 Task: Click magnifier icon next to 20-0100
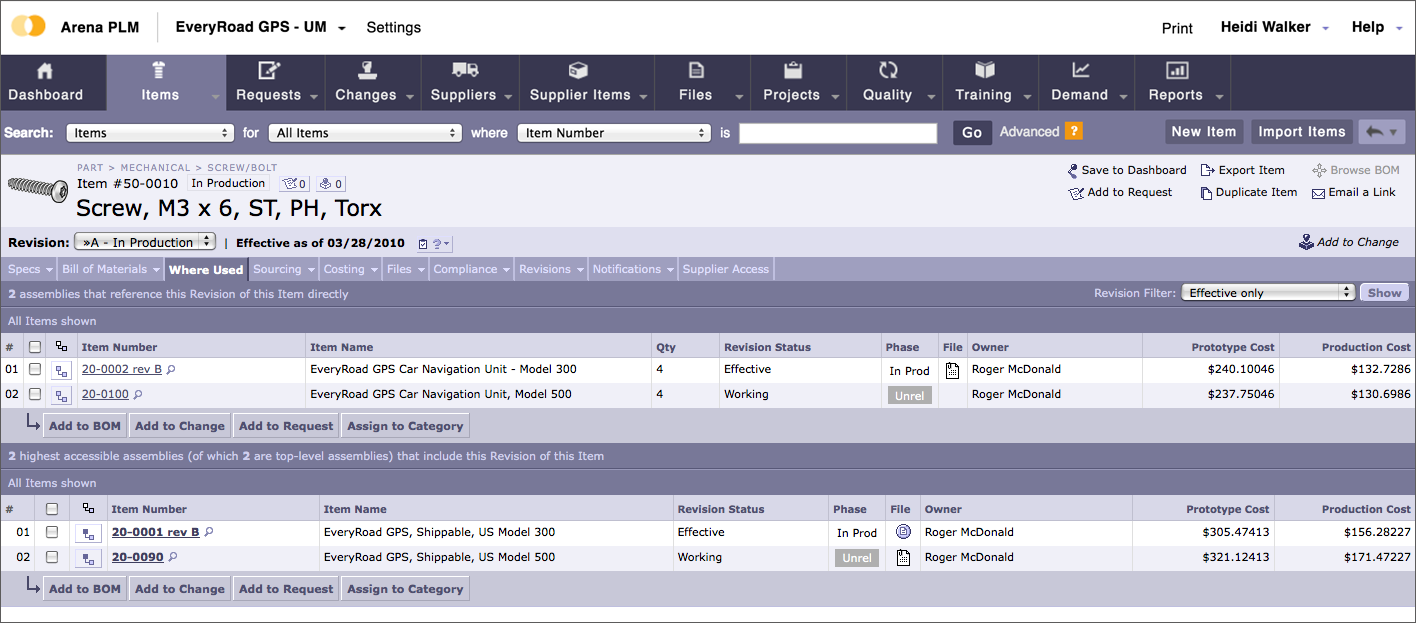pos(138,394)
